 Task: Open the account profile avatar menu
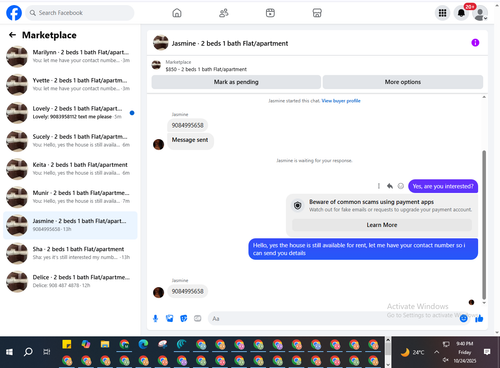[x=480, y=13]
